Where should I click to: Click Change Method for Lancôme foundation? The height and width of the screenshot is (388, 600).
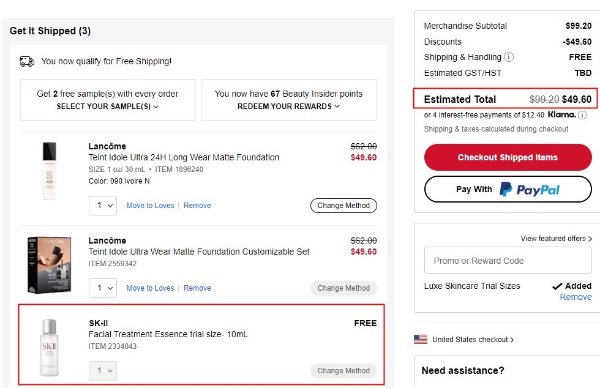[343, 205]
